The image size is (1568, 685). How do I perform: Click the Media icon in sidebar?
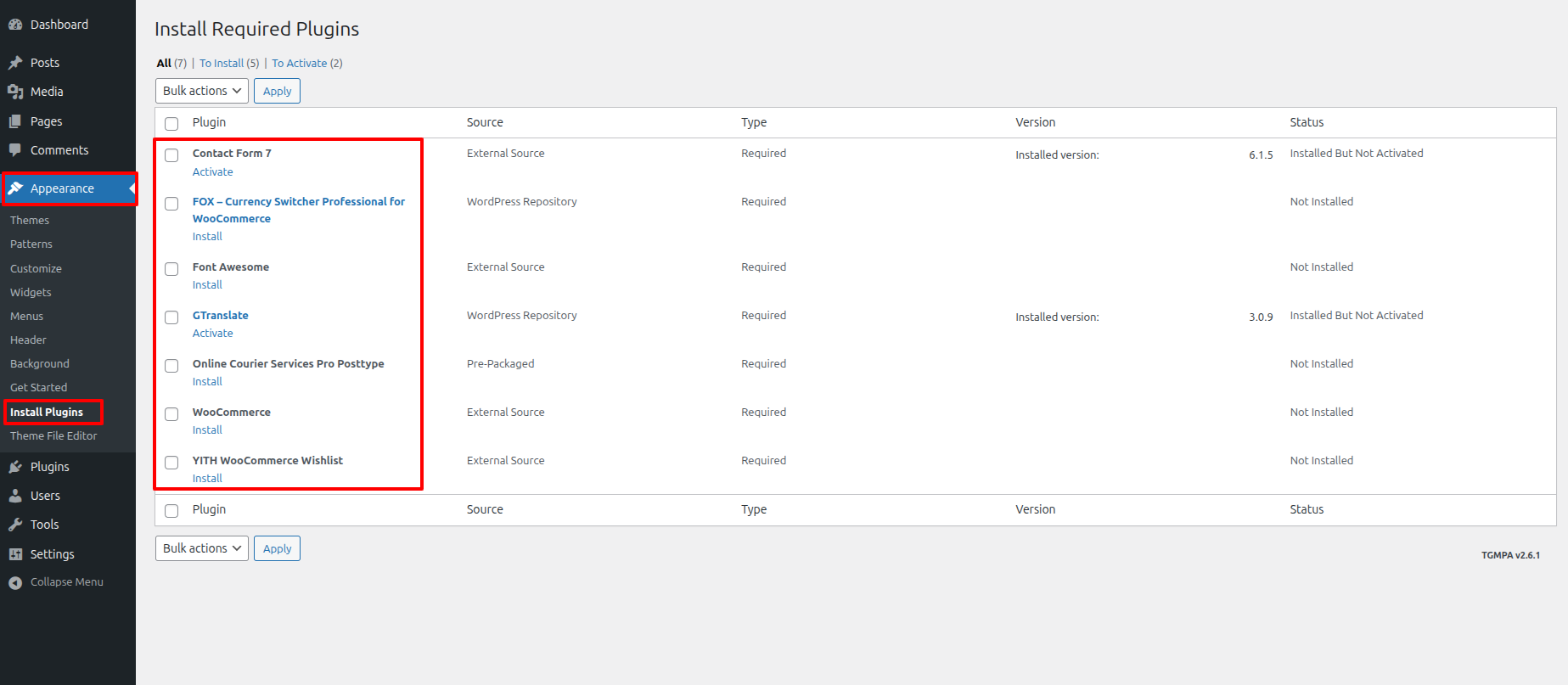[15, 92]
